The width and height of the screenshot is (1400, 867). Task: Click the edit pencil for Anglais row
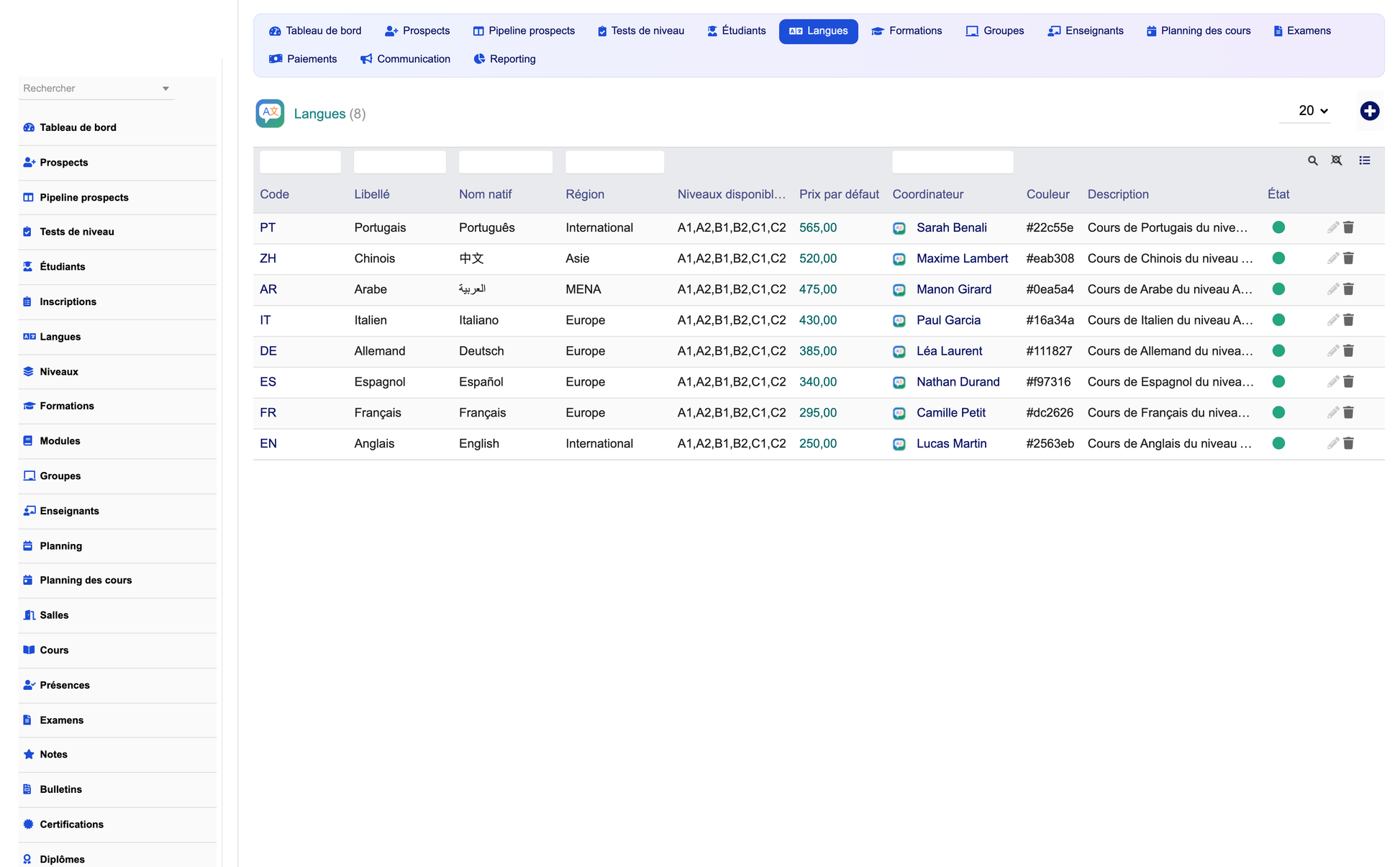coord(1332,444)
